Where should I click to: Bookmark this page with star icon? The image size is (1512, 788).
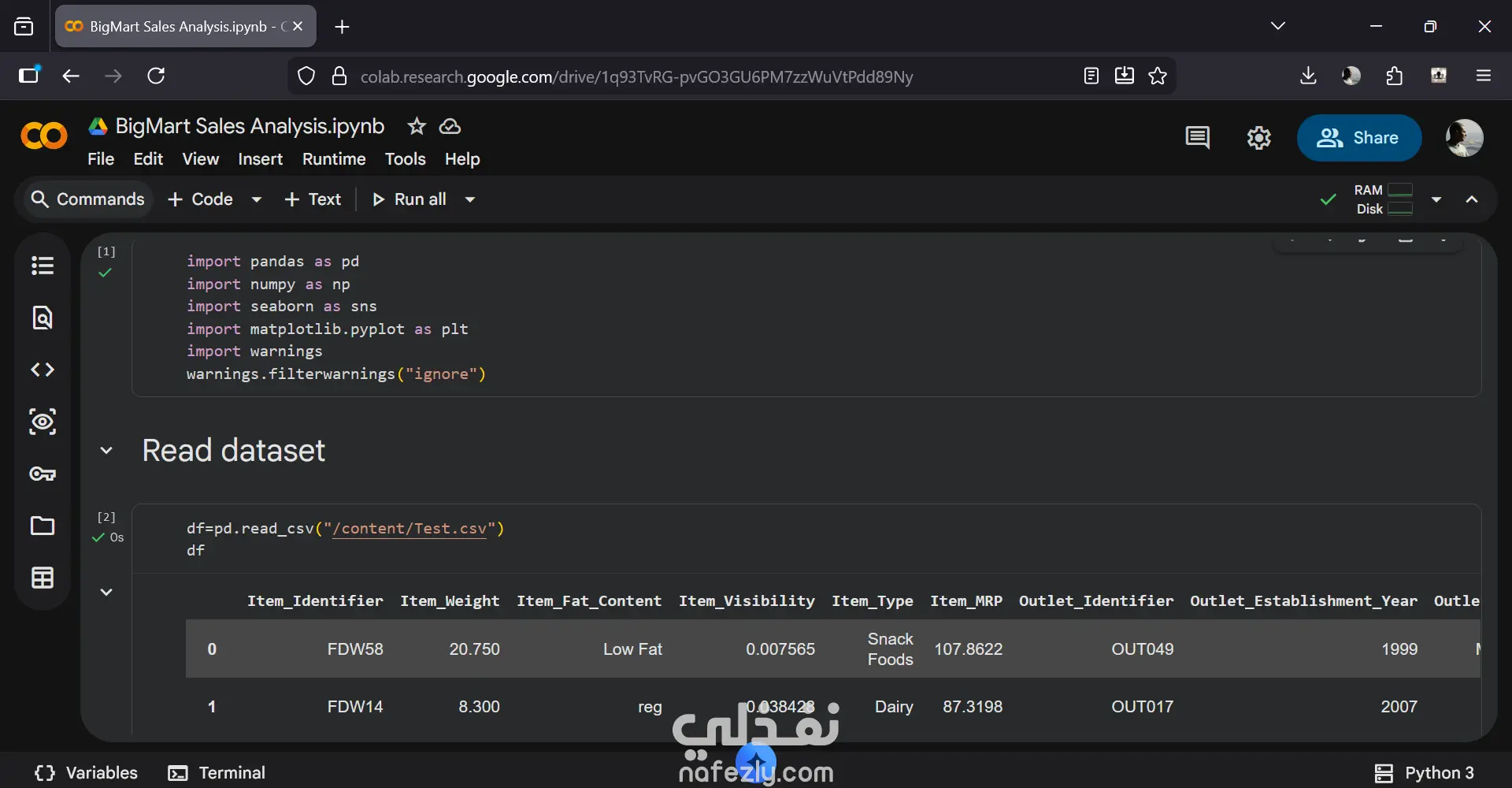pyautogui.click(x=1158, y=76)
